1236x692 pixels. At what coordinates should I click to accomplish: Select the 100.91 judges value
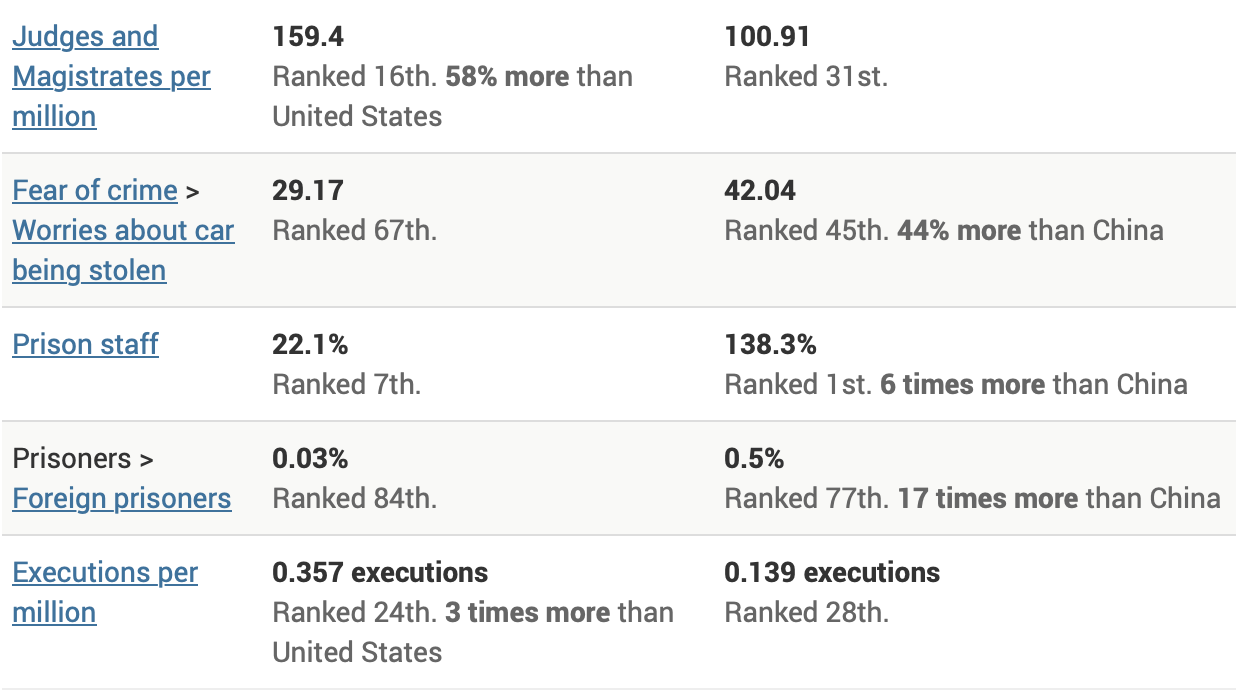[767, 37]
